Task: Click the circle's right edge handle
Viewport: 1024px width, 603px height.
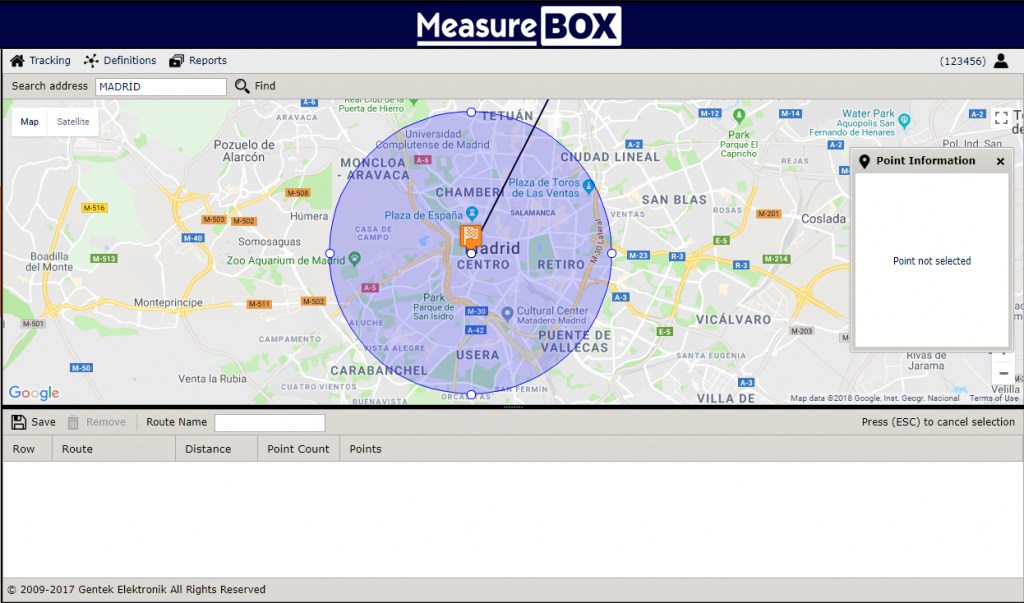Action: pos(612,254)
